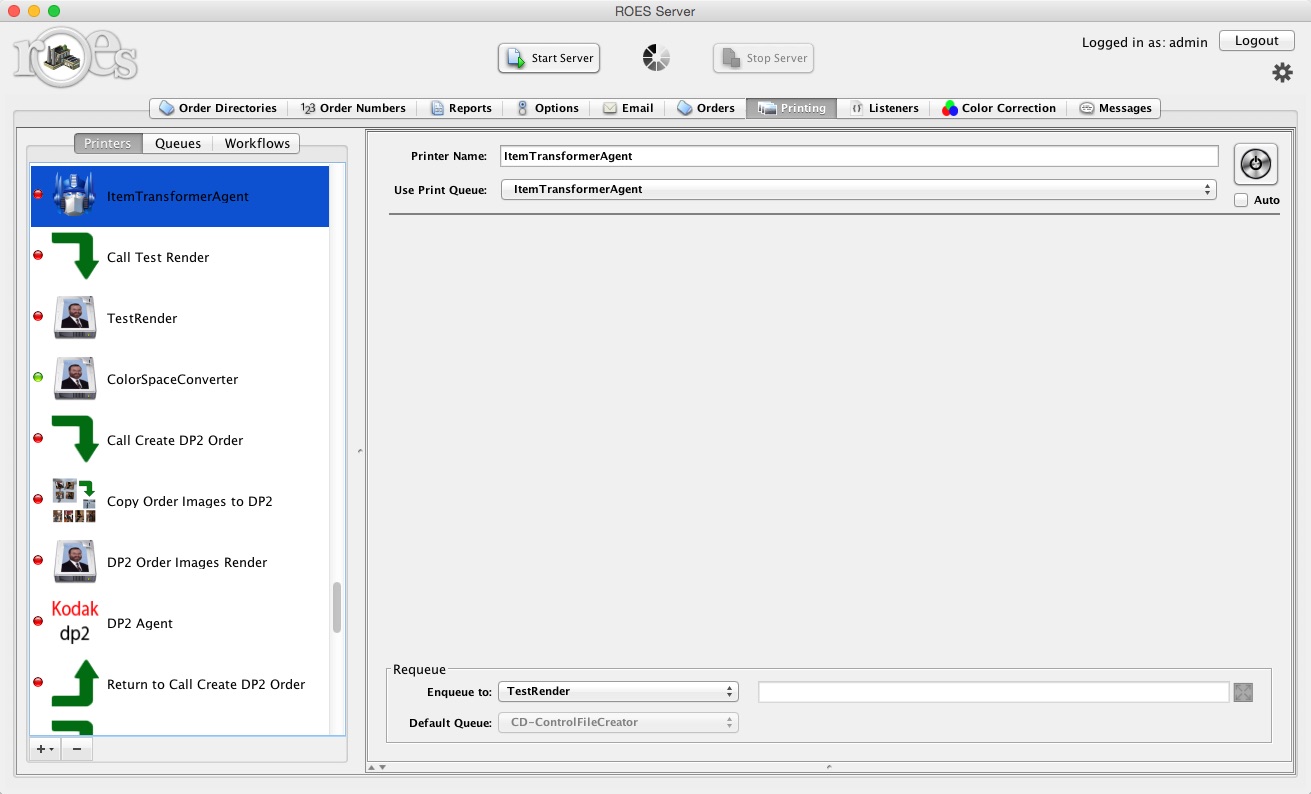Expand the add printer plus dropdown
1311x794 pixels.
coord(43,748)
